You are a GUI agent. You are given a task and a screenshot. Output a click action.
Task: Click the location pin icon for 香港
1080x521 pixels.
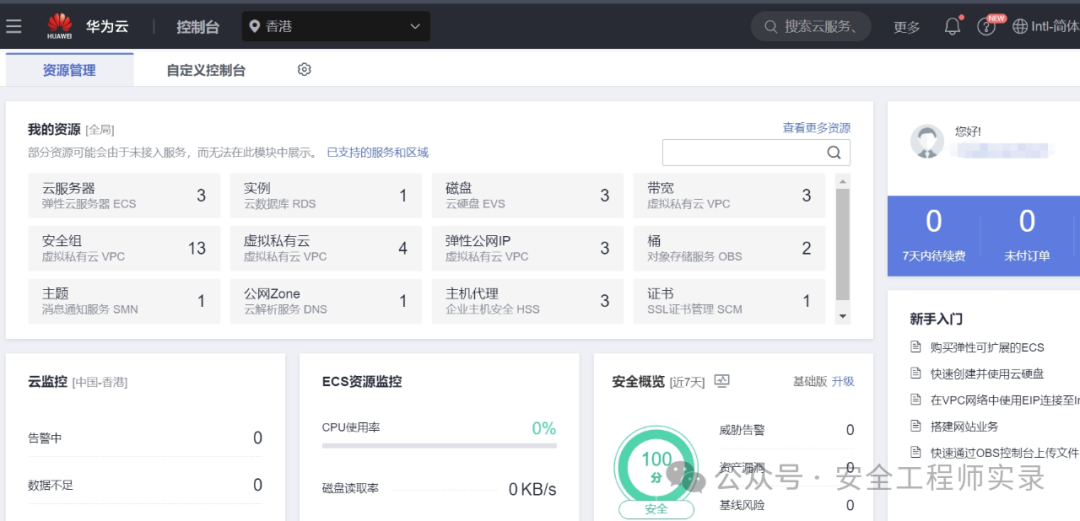[x=255, y=26]
